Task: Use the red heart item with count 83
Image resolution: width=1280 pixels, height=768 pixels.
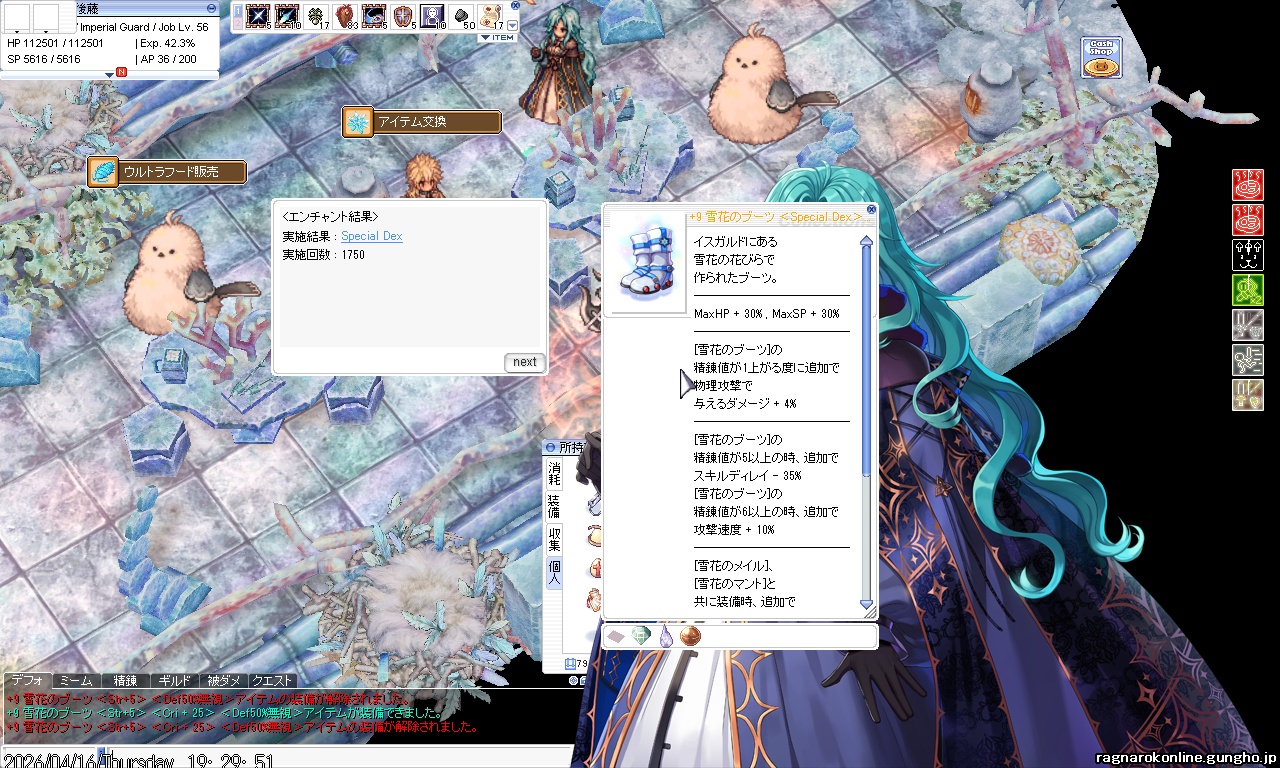Action: coord(345,16)
